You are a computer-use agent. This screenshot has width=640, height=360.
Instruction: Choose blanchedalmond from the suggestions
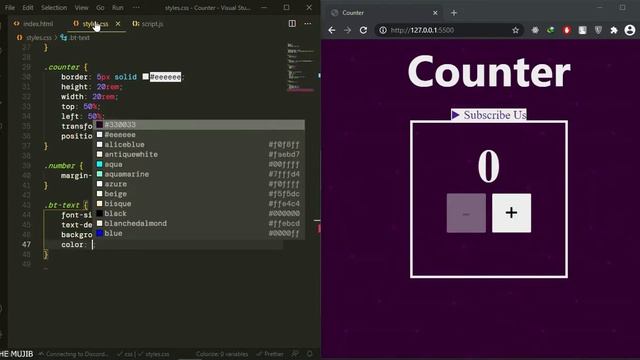pyautogui.click(x=200, y=223)
